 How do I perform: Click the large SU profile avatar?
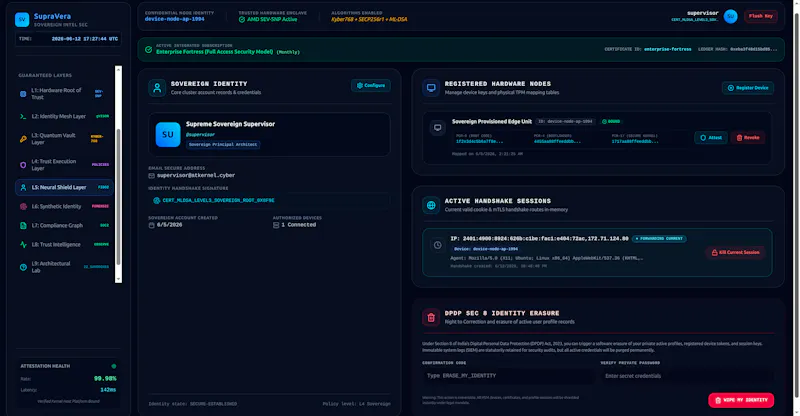[168, 134]
